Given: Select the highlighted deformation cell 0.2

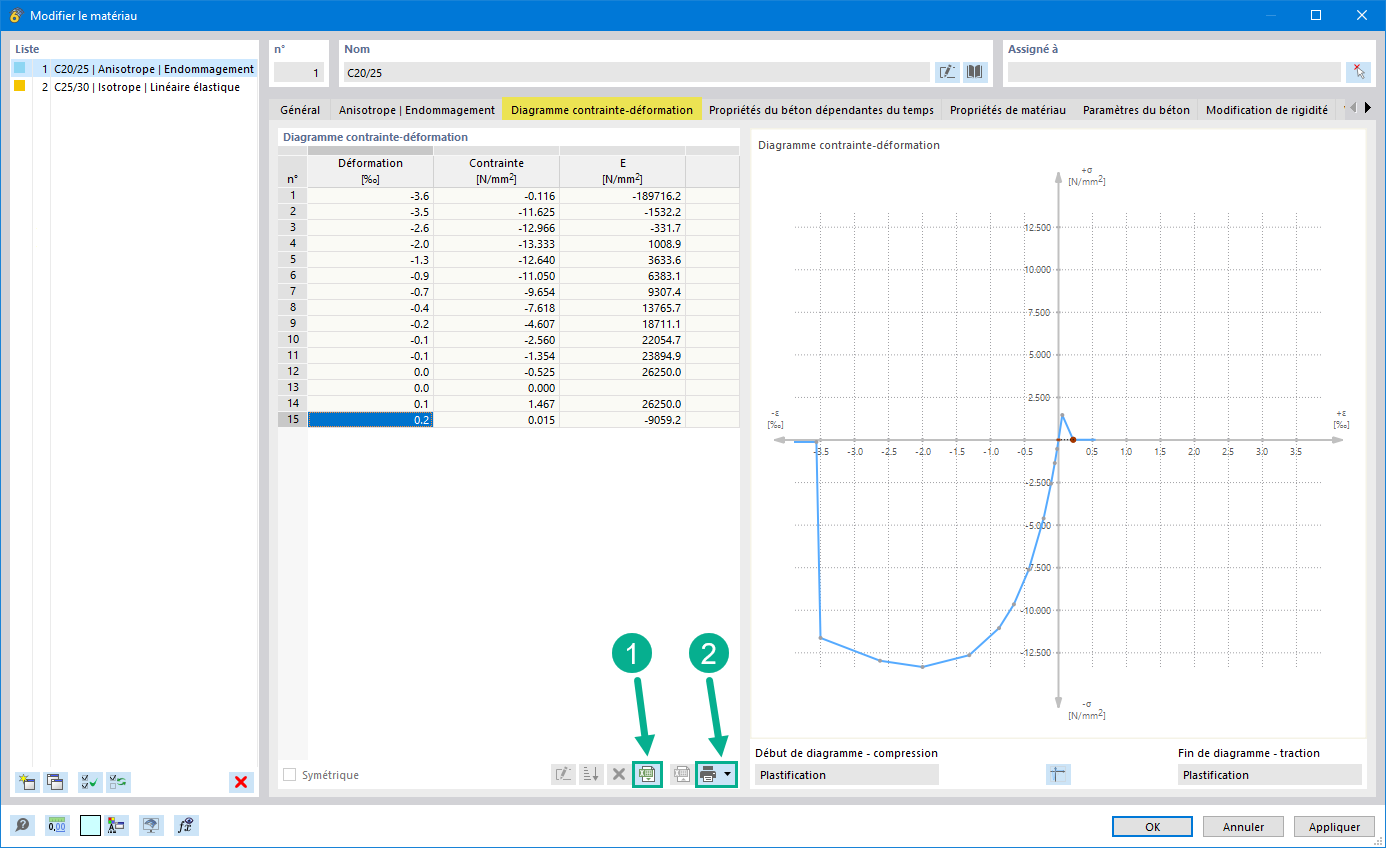Looking at the screenshot, I should (370, 419).
